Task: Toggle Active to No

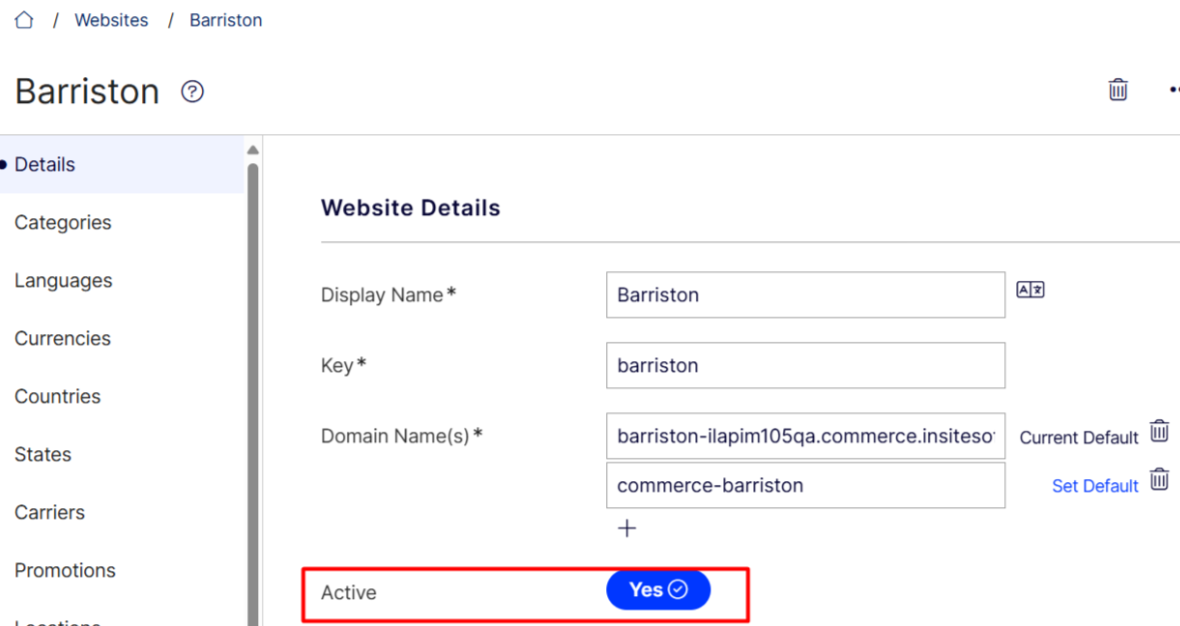Action: tap(658, 590)
